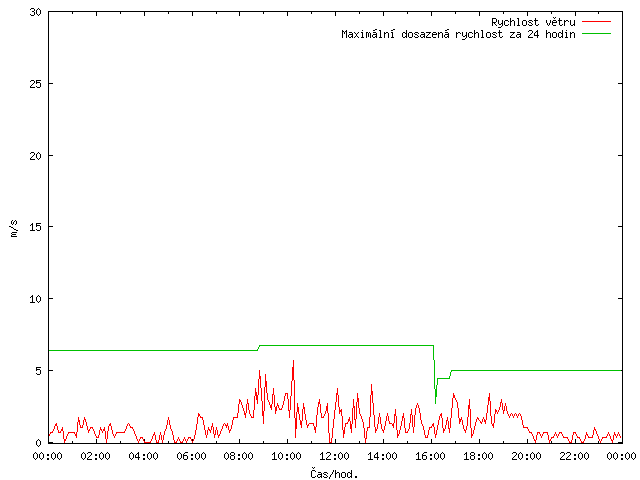Click the y-axis value 15
The image size is (640, 480).
36,227
